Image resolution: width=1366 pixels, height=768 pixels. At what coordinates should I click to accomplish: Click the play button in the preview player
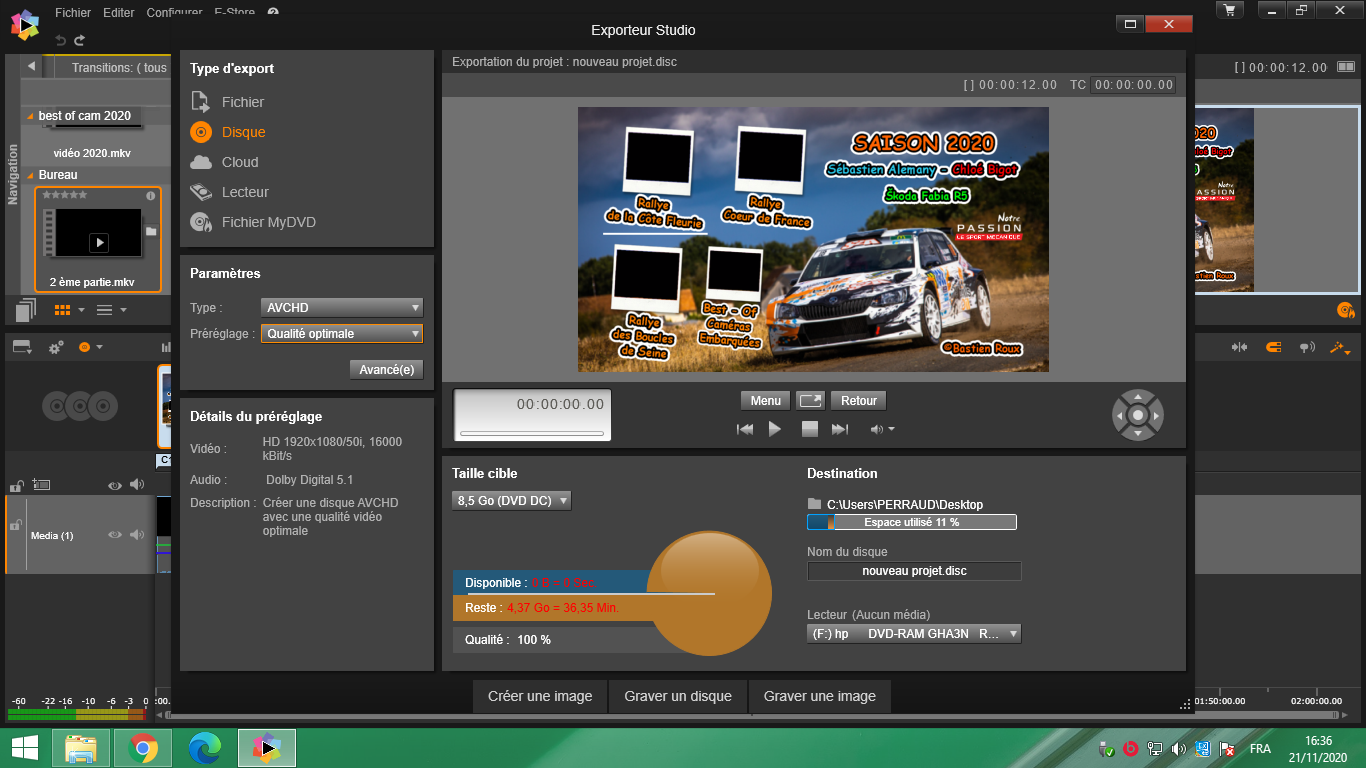pos(775,429)
